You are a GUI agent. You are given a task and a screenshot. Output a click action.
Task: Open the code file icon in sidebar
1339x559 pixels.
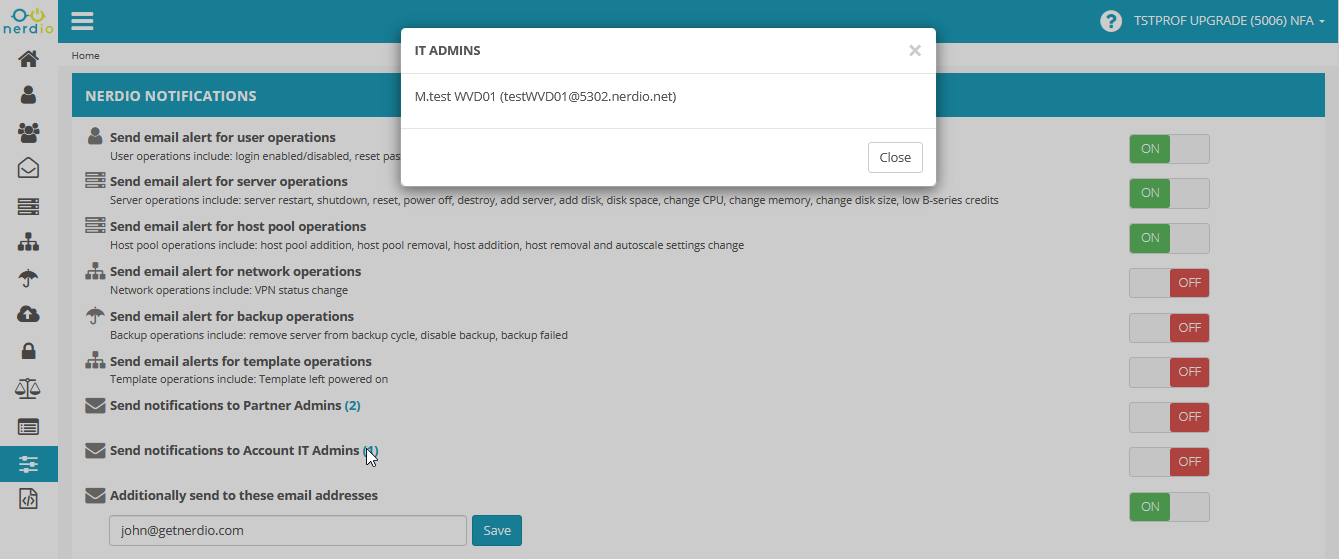pyautogui.click(x=28, y=499)
